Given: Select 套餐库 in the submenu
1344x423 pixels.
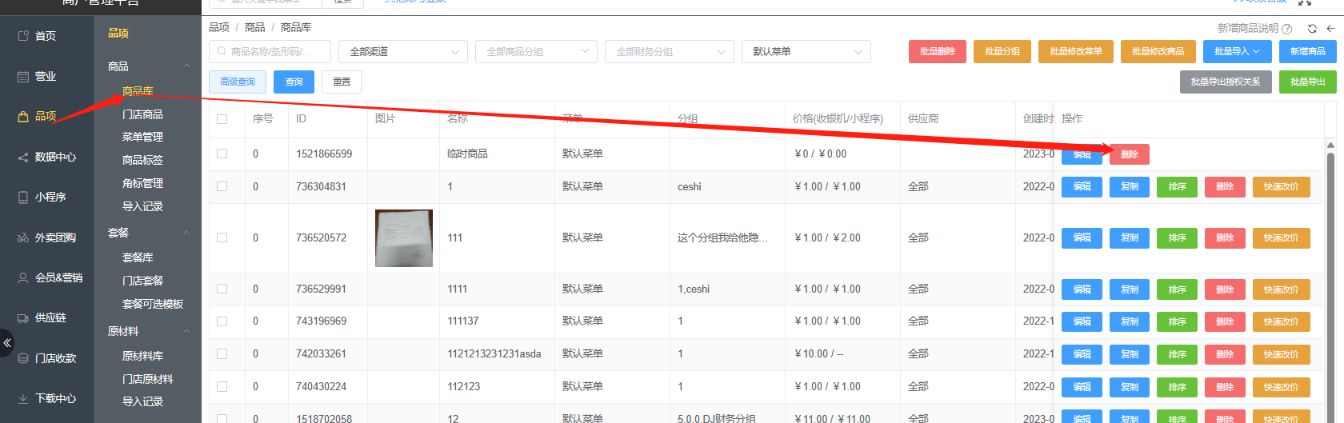Looking at the screenshot, I should (138, 257).
